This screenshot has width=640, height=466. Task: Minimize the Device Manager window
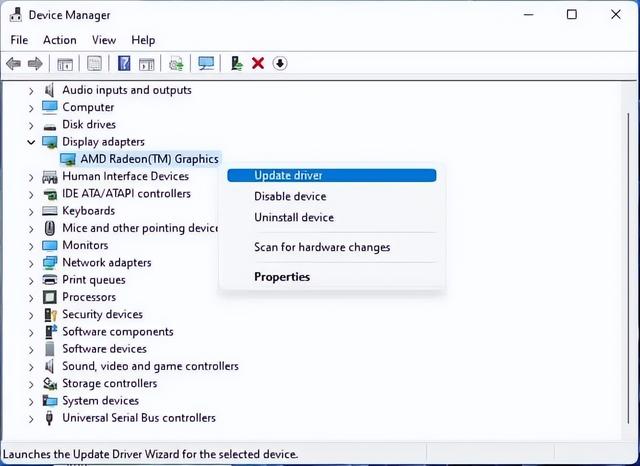point(529,15)
